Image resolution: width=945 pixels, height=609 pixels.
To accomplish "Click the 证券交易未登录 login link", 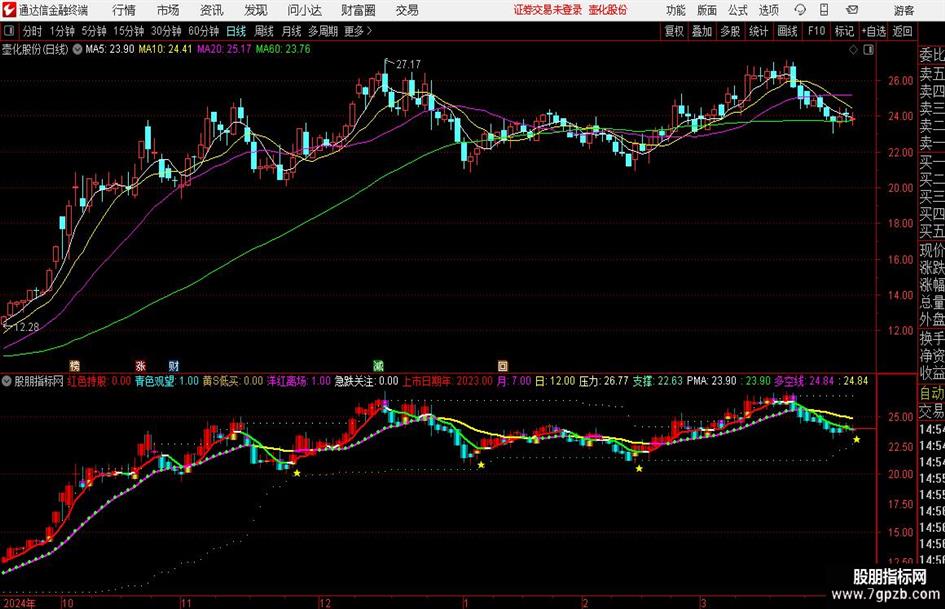I will (548, 10).
